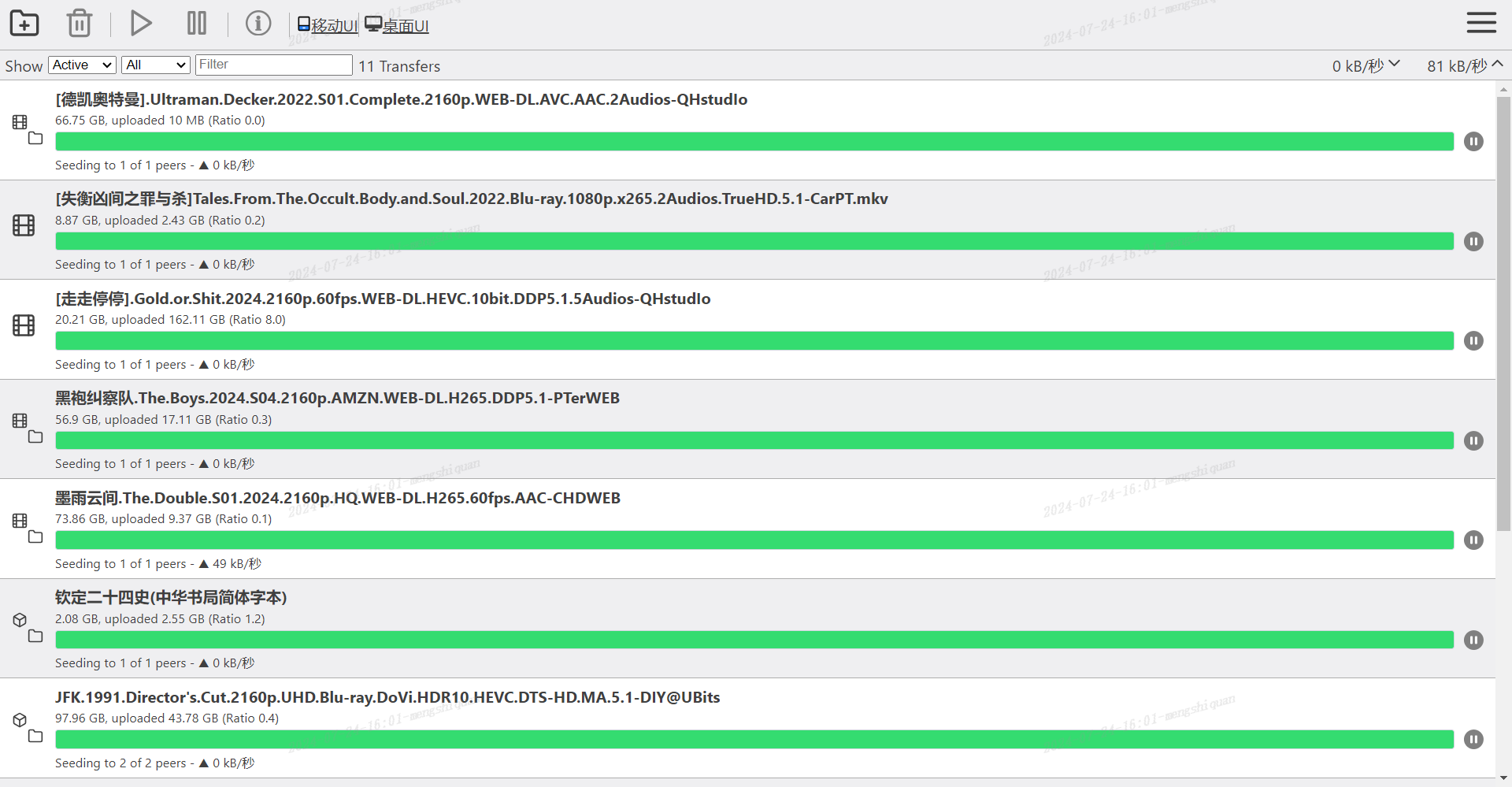Expand the upload speed 81 kB chevron
This screenshot has height=787, width=1512.
click(1497, 64)
